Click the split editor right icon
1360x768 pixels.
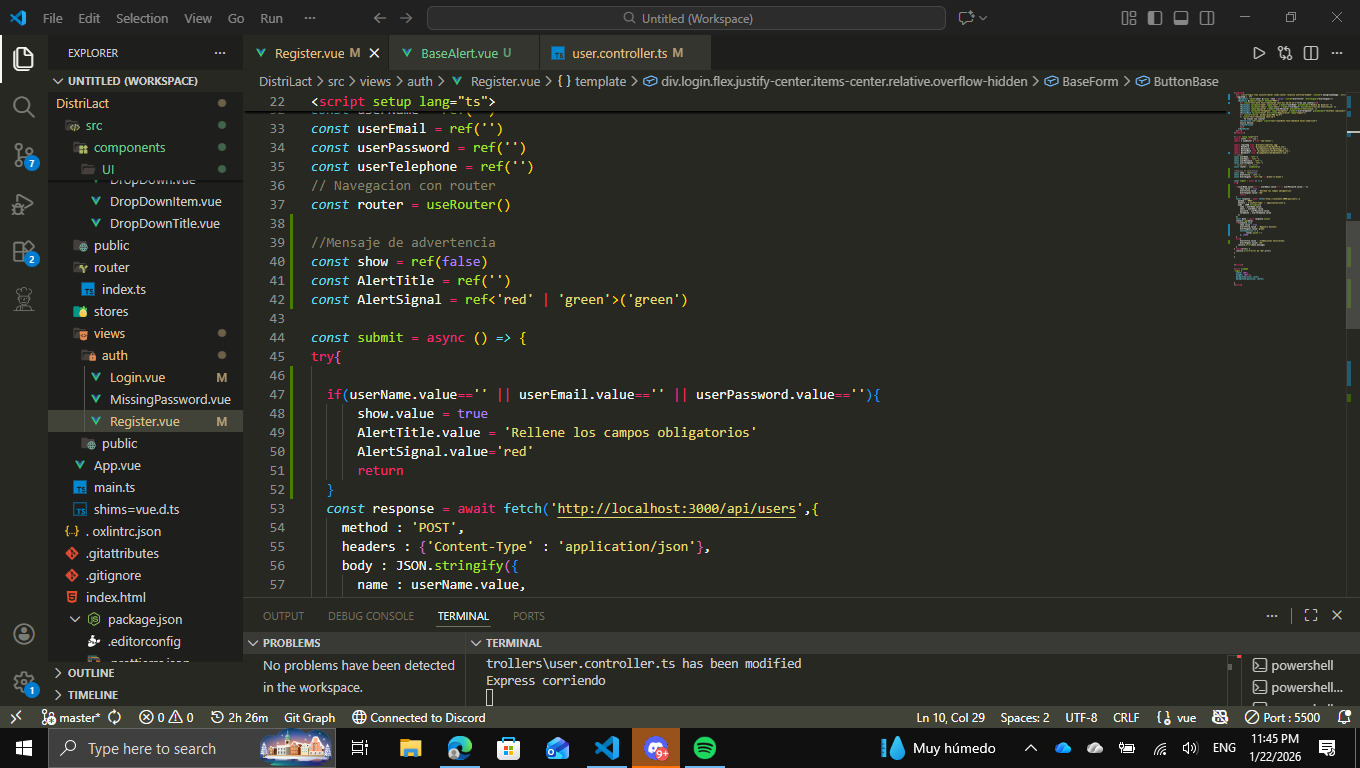click(1310, 53)
